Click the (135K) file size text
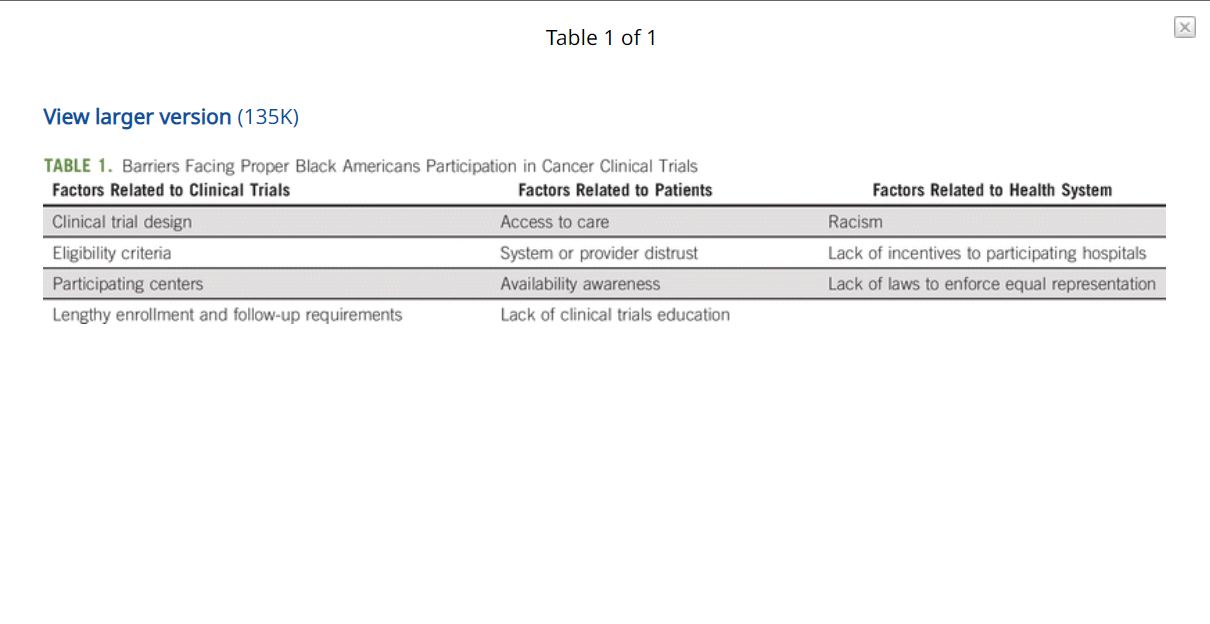Screen dimensions: 1210x624 coord(268,117)
